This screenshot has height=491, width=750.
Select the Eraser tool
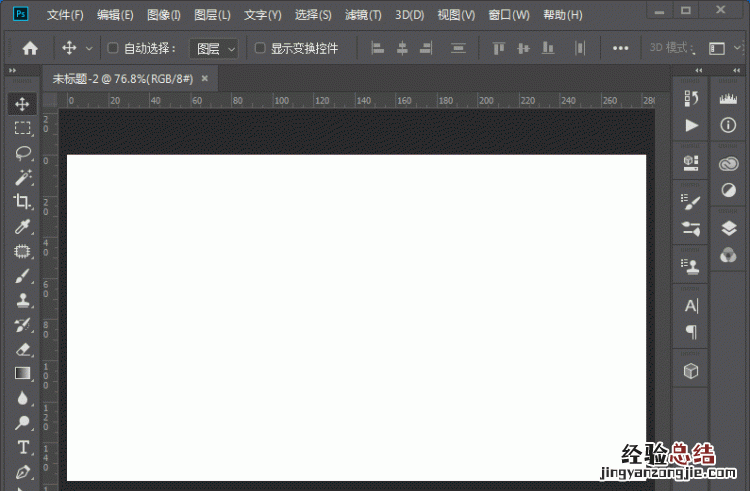click(22, 349)
